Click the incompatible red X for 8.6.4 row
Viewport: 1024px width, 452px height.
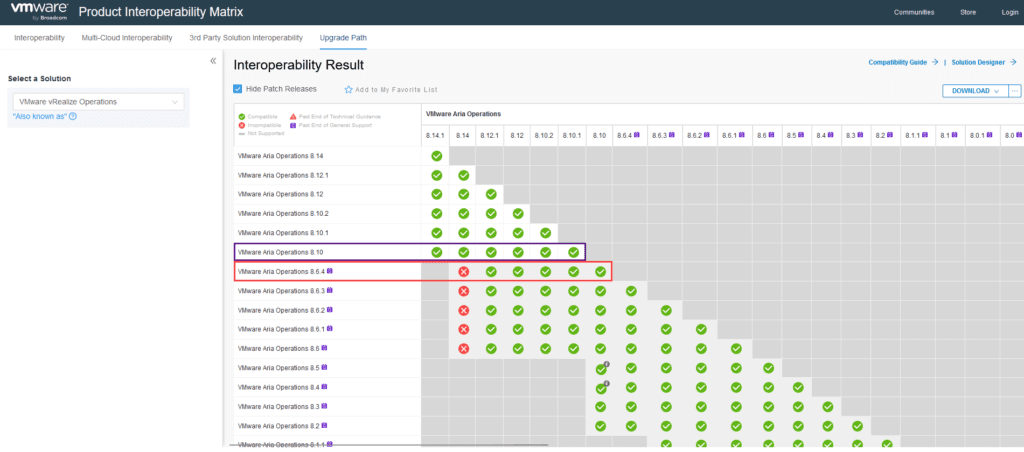464,272
